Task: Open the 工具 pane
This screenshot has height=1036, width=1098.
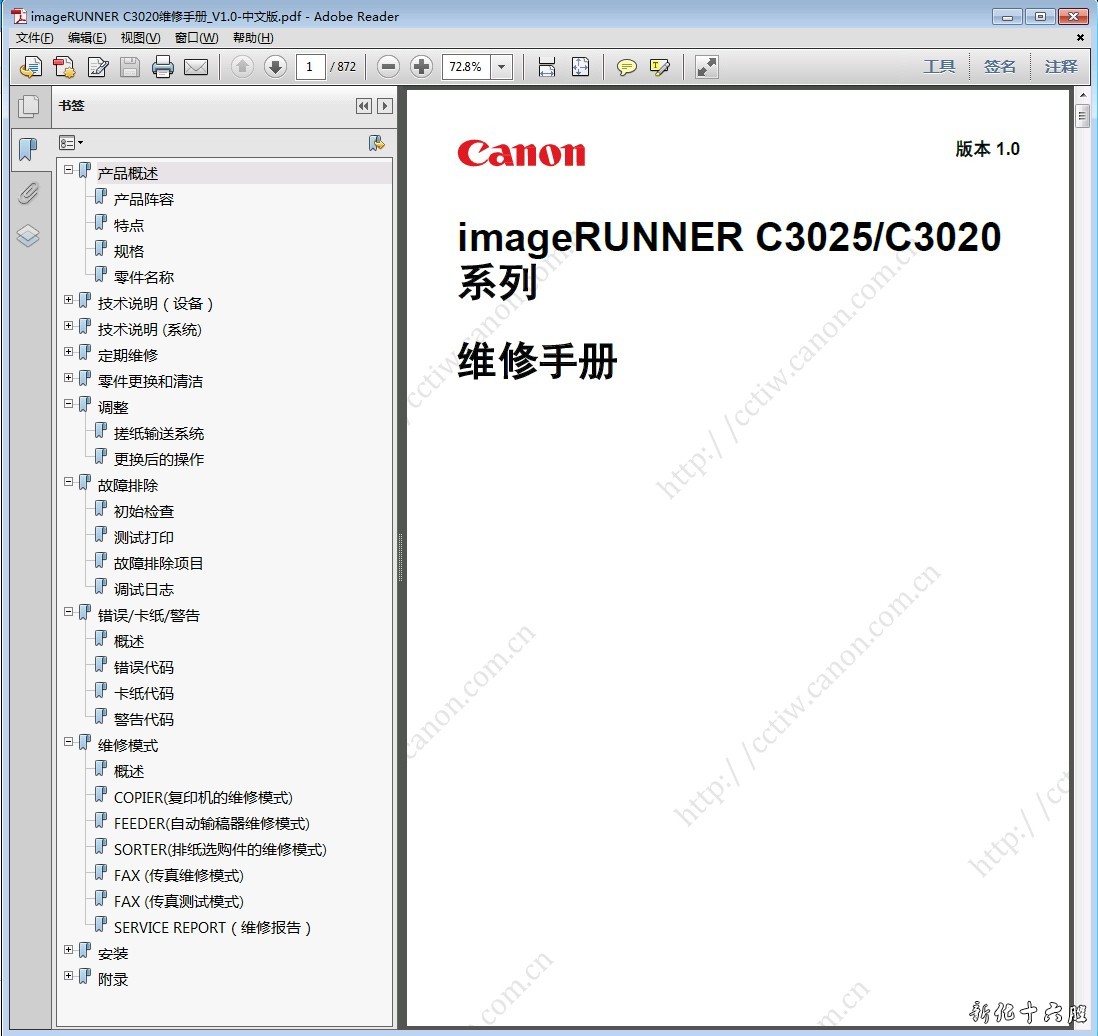Action: pyautogui.click(x=939, y=66)
